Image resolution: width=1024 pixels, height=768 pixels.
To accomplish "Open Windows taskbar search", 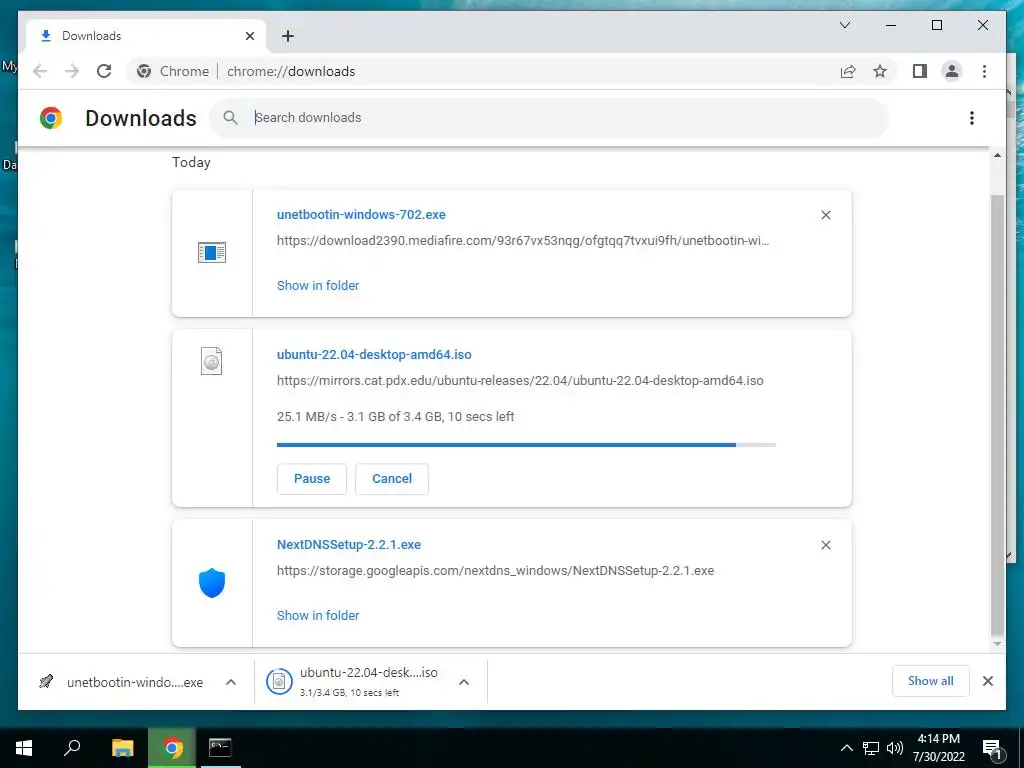I will pyautogui.click(x=72, y=748).
